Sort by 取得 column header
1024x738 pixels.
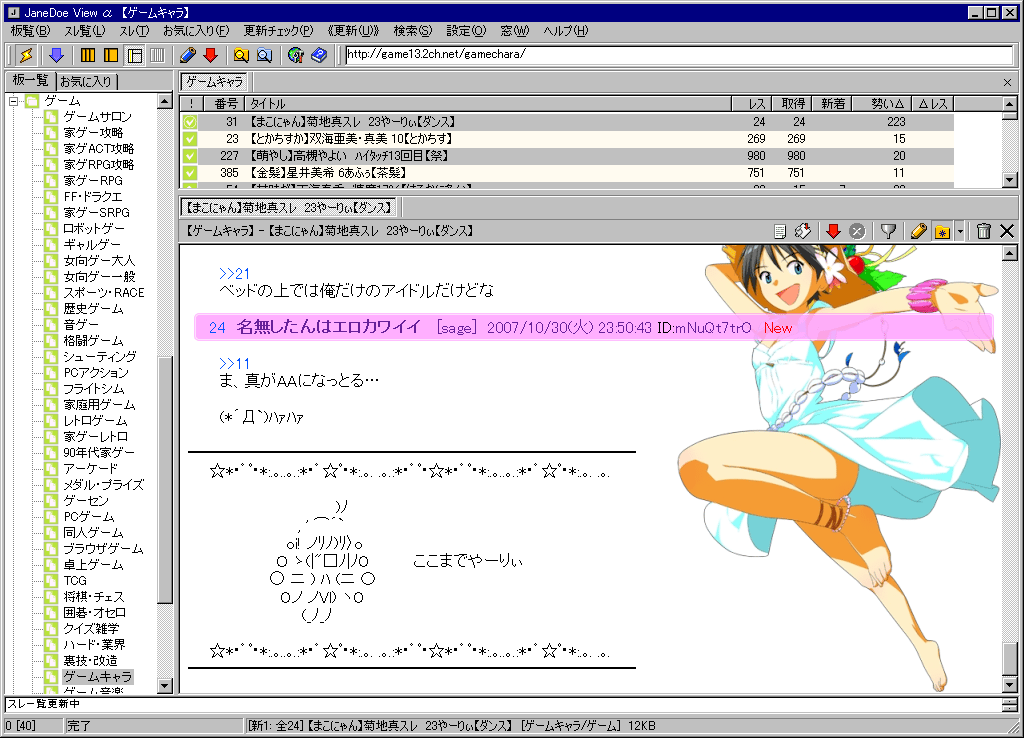pyautogui.click(x=792, y=104)
